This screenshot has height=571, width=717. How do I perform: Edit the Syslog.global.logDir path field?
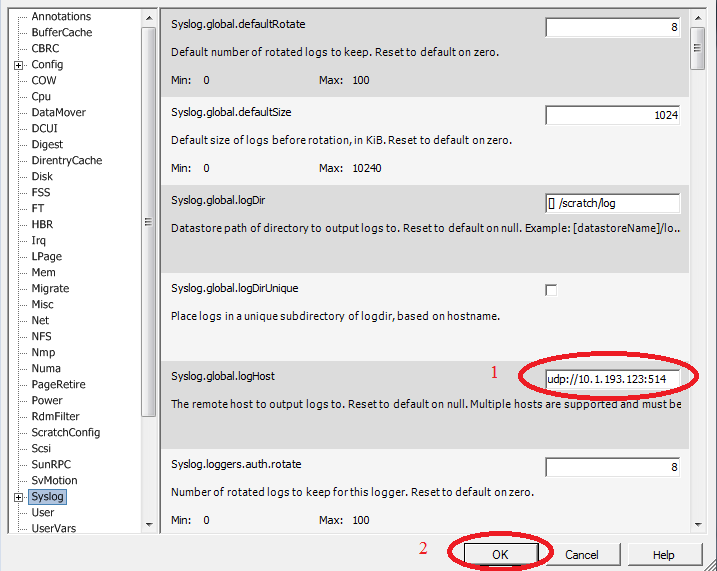coord(612,203)
